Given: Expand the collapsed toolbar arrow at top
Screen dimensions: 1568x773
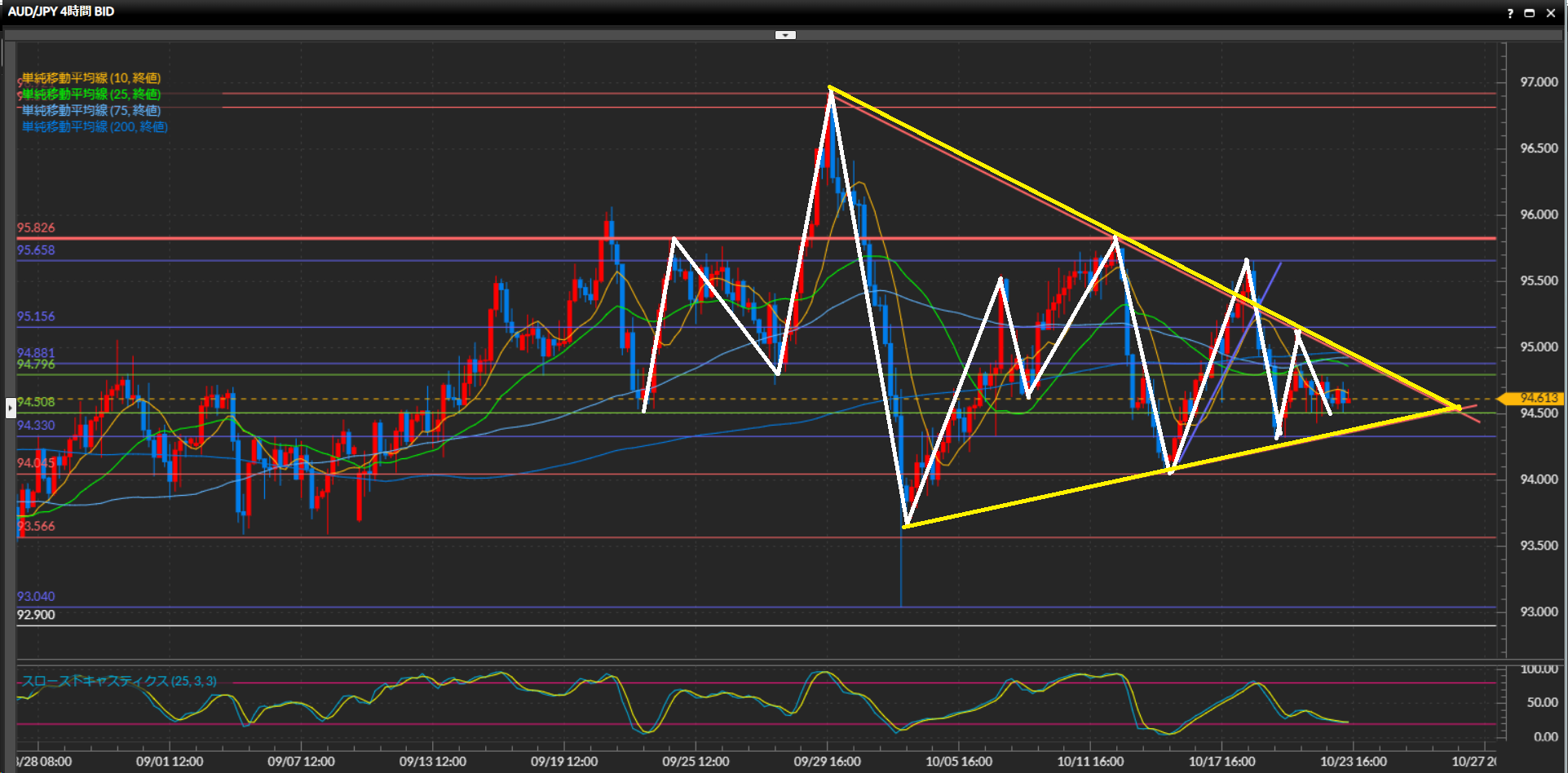Looking at the screenshot, I should click(x=785, y=35).
